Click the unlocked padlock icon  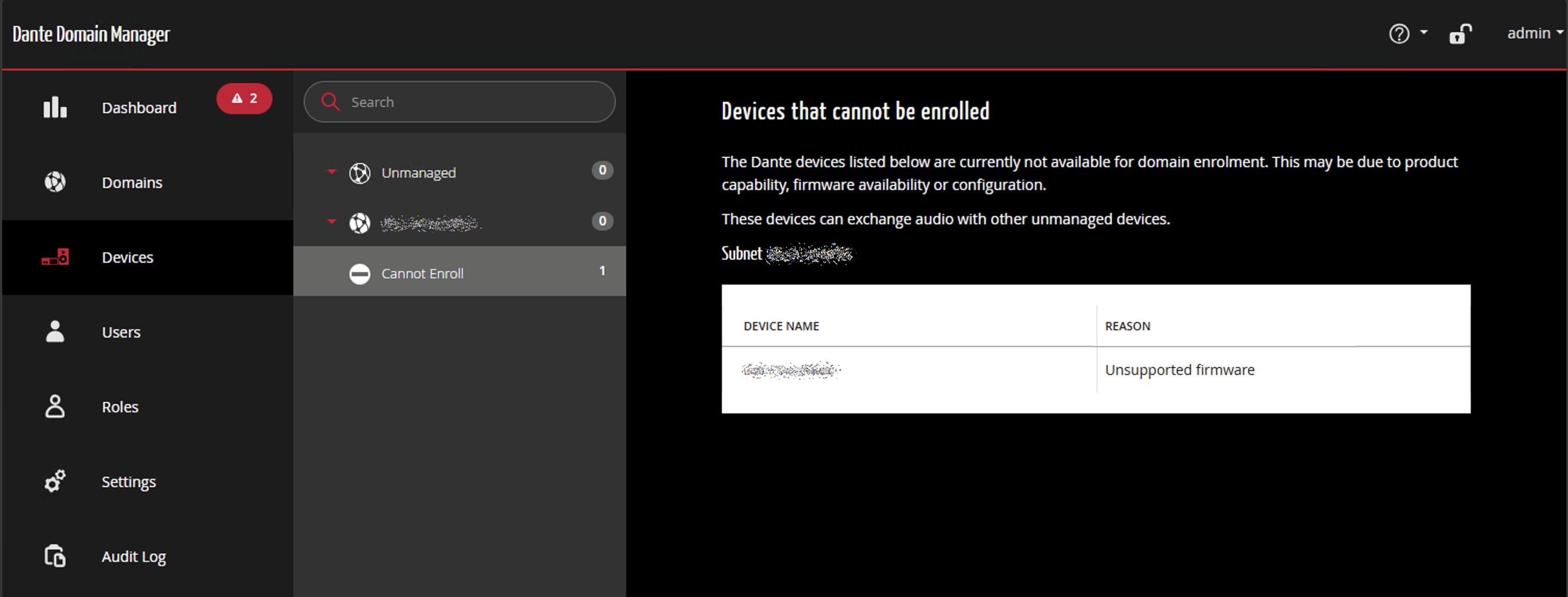(1460, 34)
